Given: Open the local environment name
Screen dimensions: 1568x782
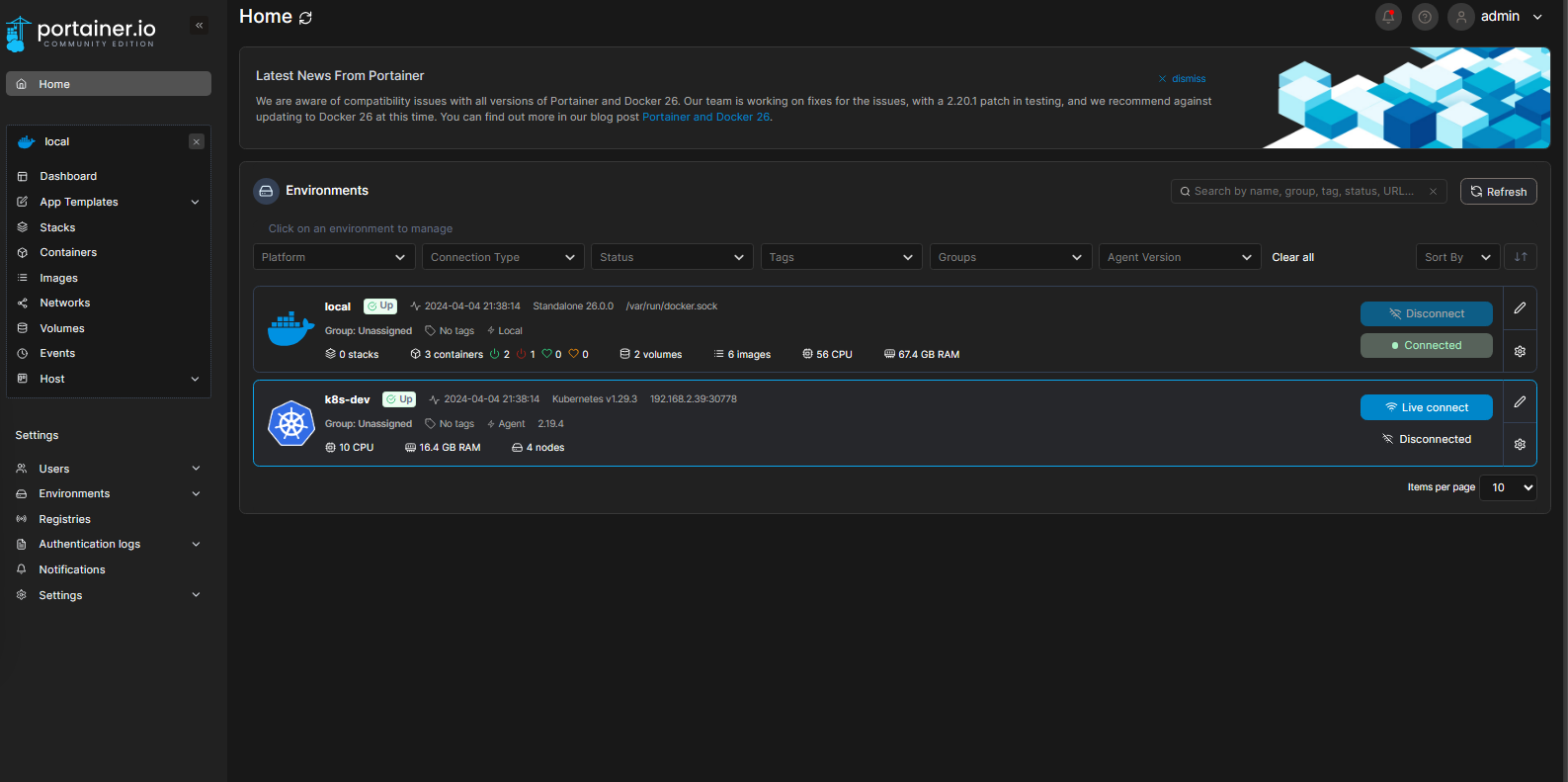Looking at the screenshot, I should click(338, 306).
